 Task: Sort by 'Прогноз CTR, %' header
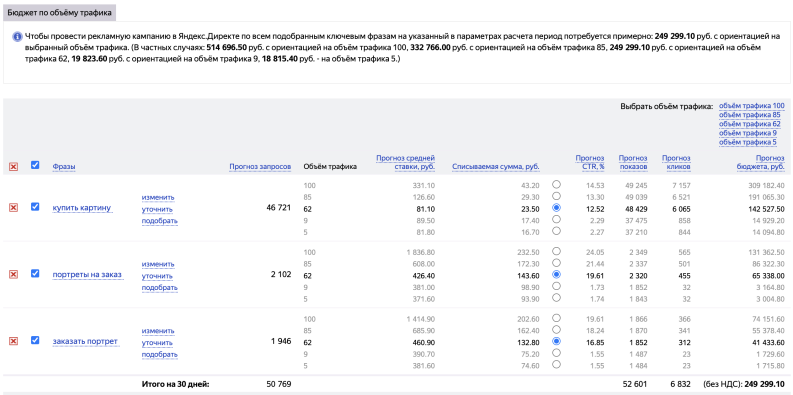click(590, 162)
